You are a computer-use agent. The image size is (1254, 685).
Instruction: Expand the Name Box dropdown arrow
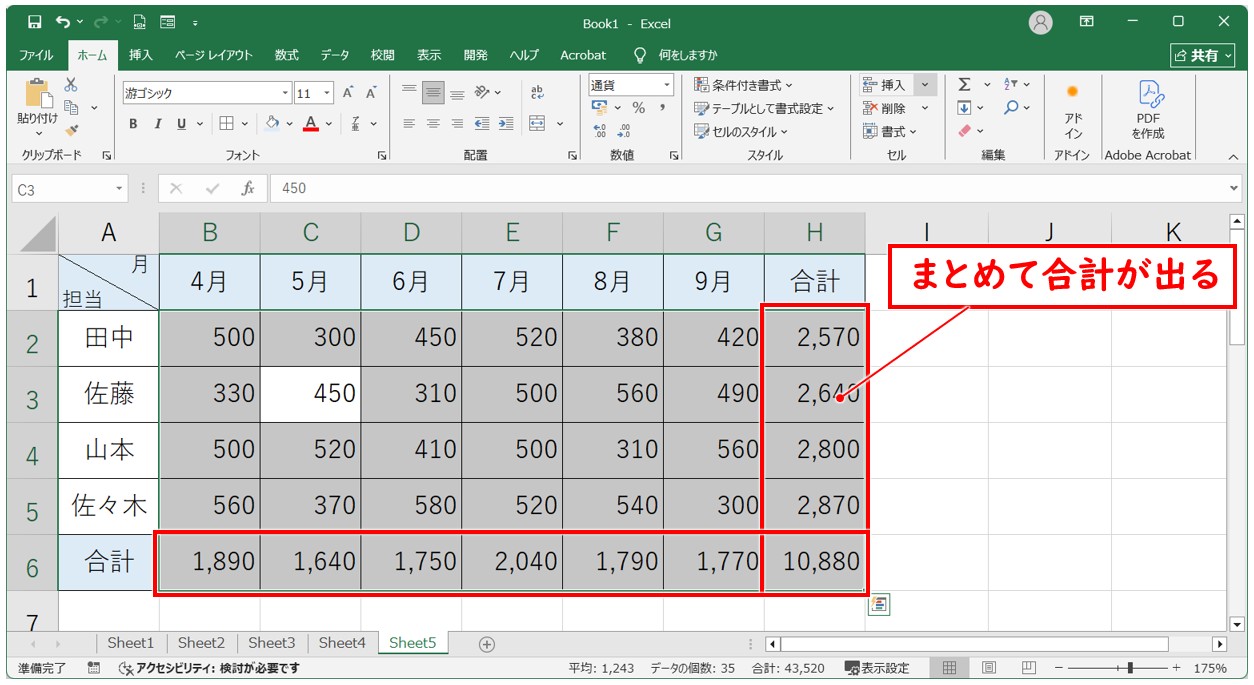click(x=119, y=188)
